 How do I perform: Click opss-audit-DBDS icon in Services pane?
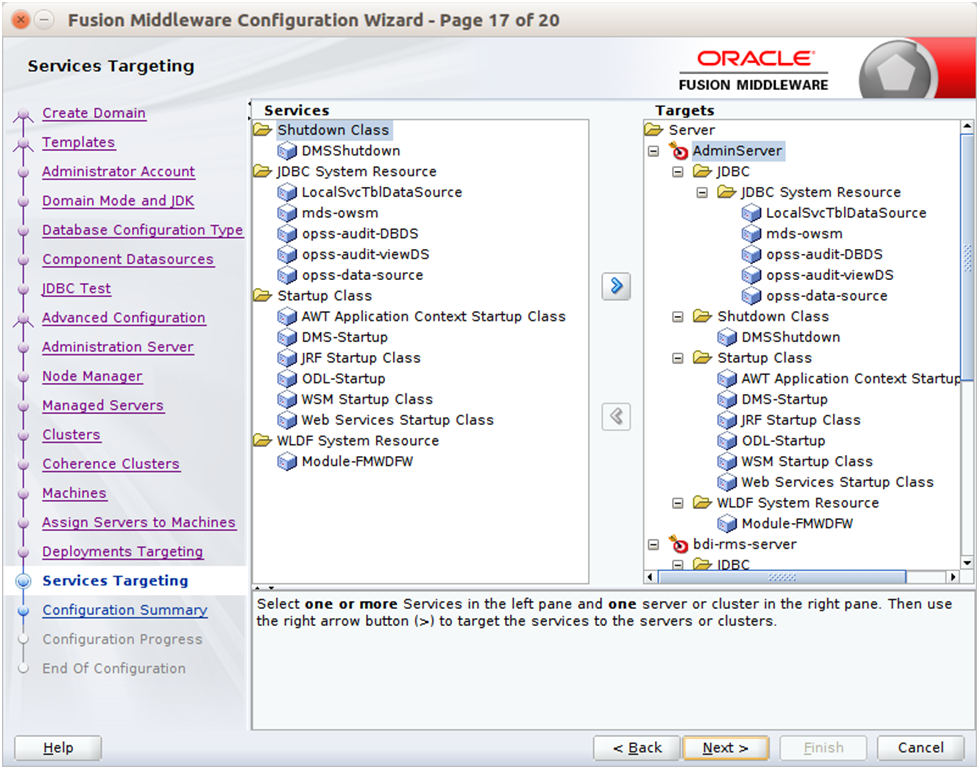tap(287, 234)
